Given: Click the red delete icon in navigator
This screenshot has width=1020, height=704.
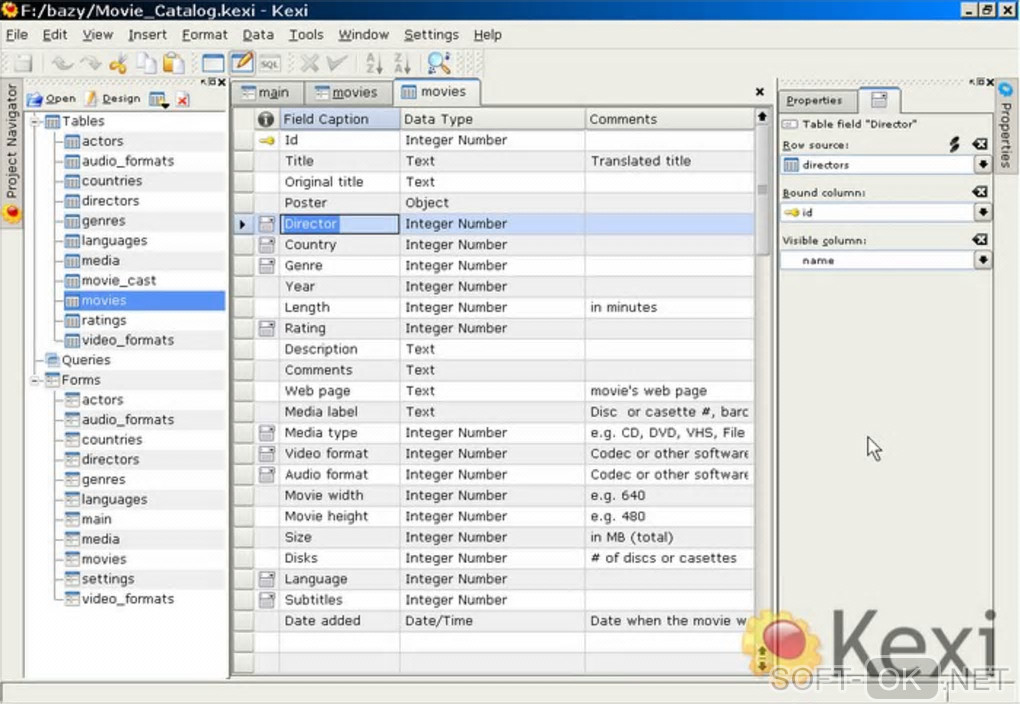Looking at the screenshot, I should (183, 99).
